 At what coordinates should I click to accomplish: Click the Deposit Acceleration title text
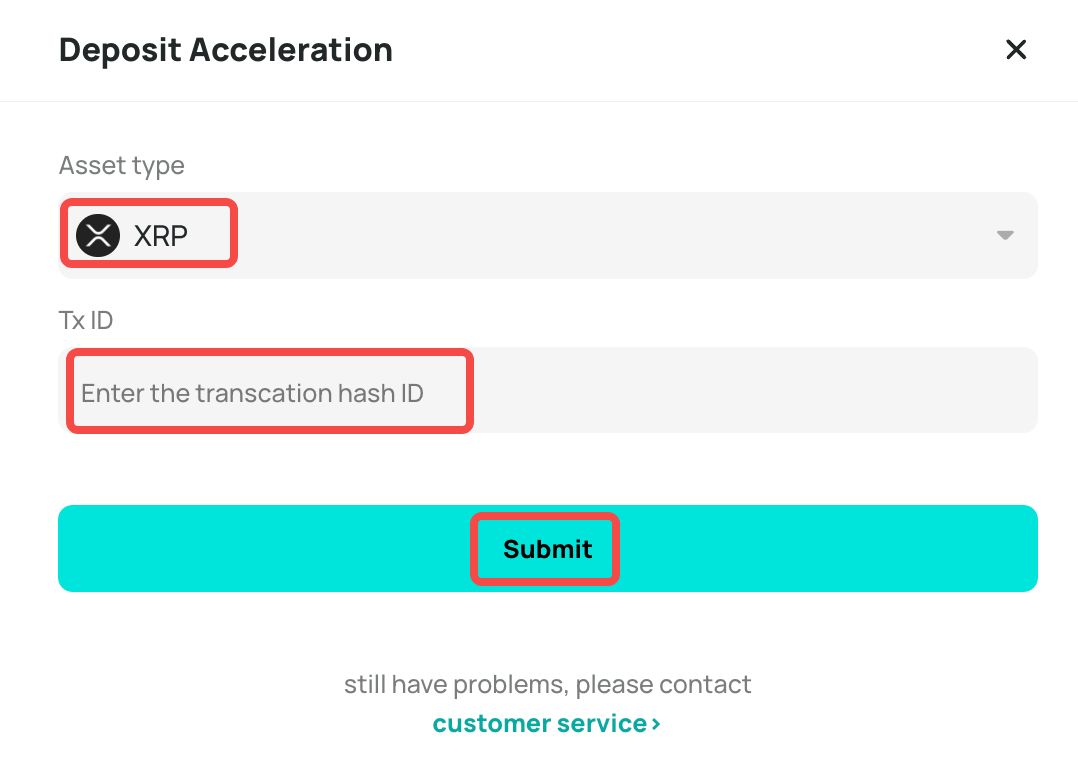pos(226,50)
